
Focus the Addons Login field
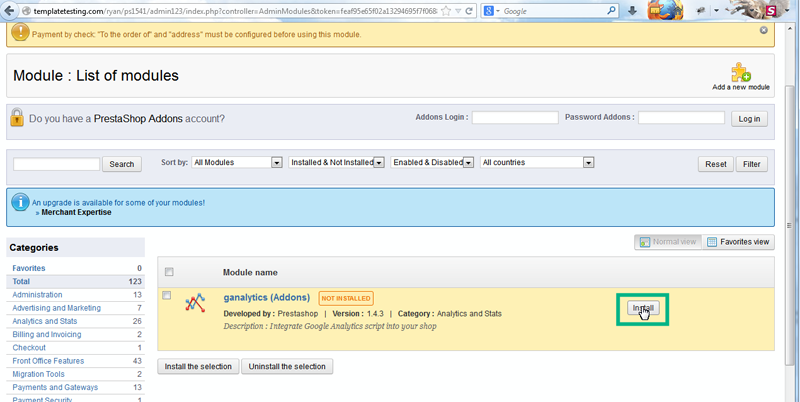[x=515, y=117]
